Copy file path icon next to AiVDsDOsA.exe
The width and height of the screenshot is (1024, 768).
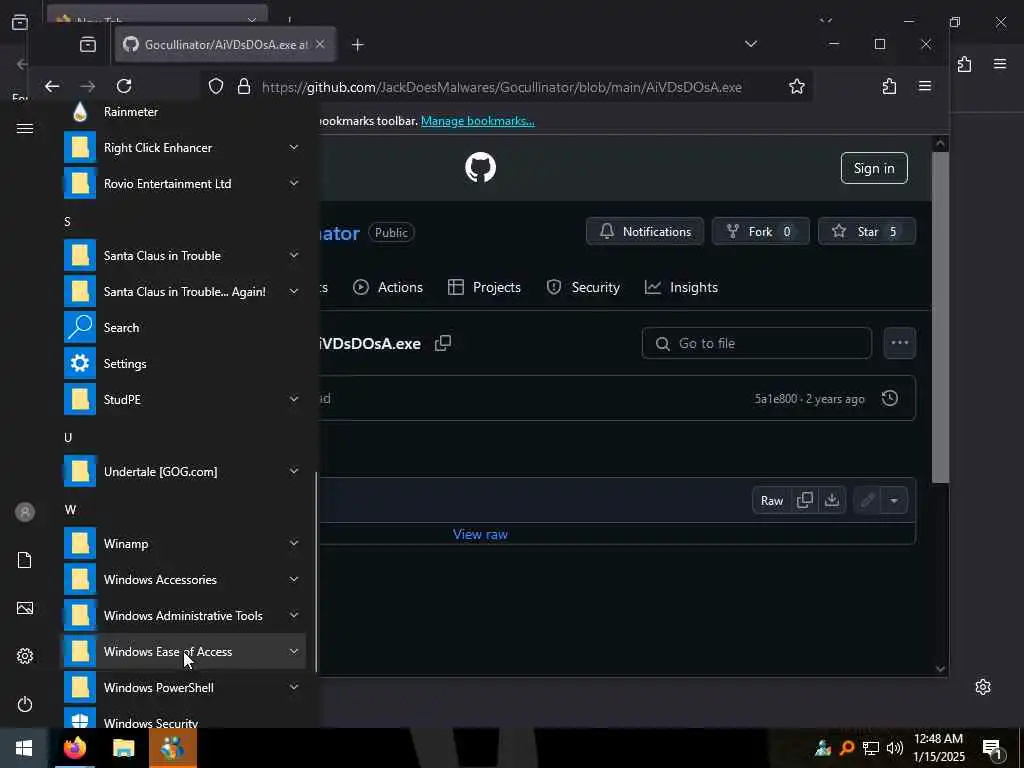[x=443, y=343]
